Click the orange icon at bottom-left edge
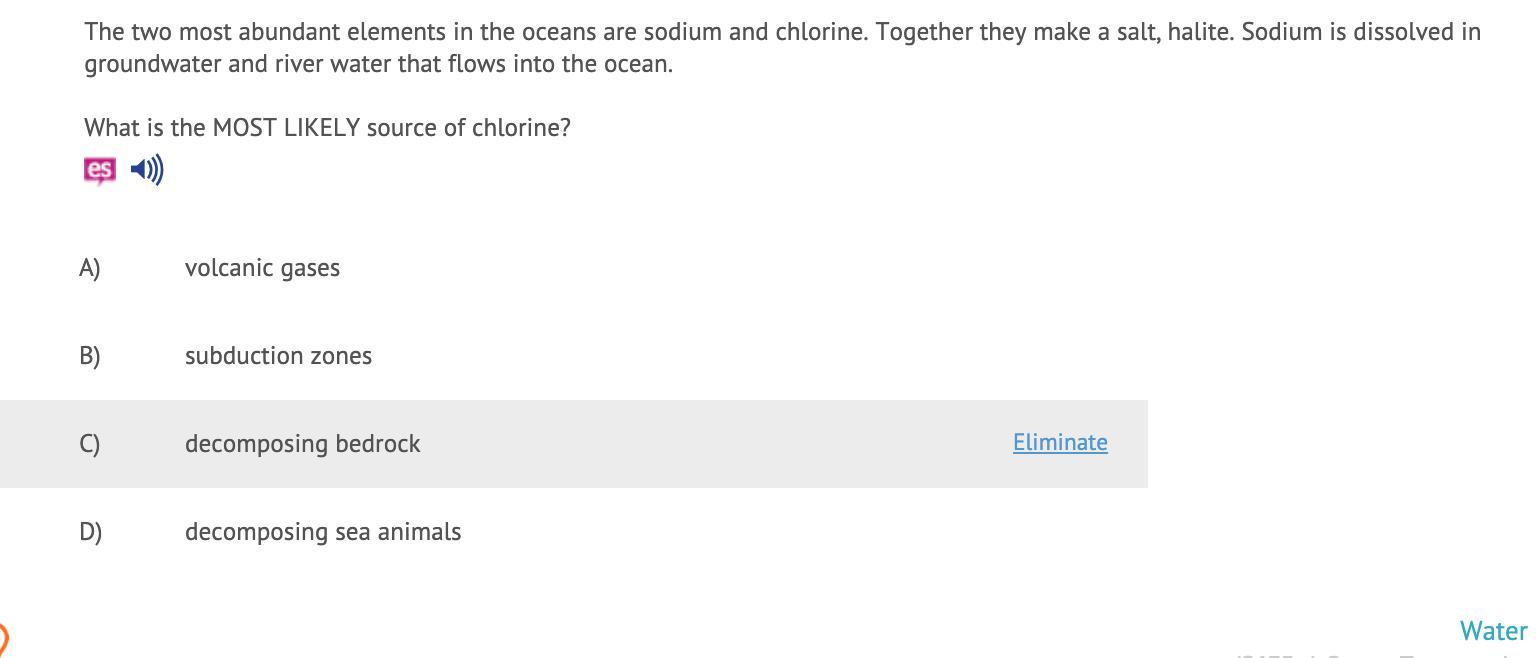The height and width of the screenshot is (658, 1540). [3, 638]
